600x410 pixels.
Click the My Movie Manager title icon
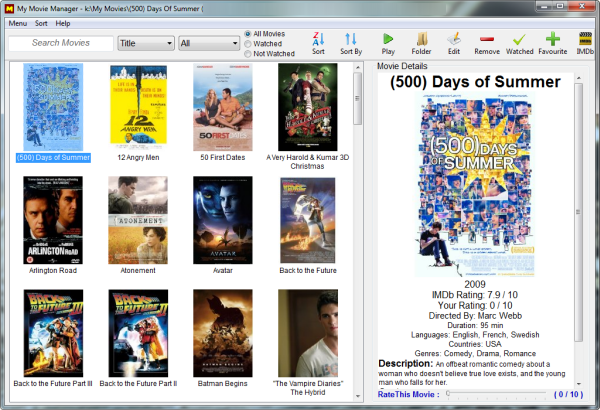[x=9, y=8]
